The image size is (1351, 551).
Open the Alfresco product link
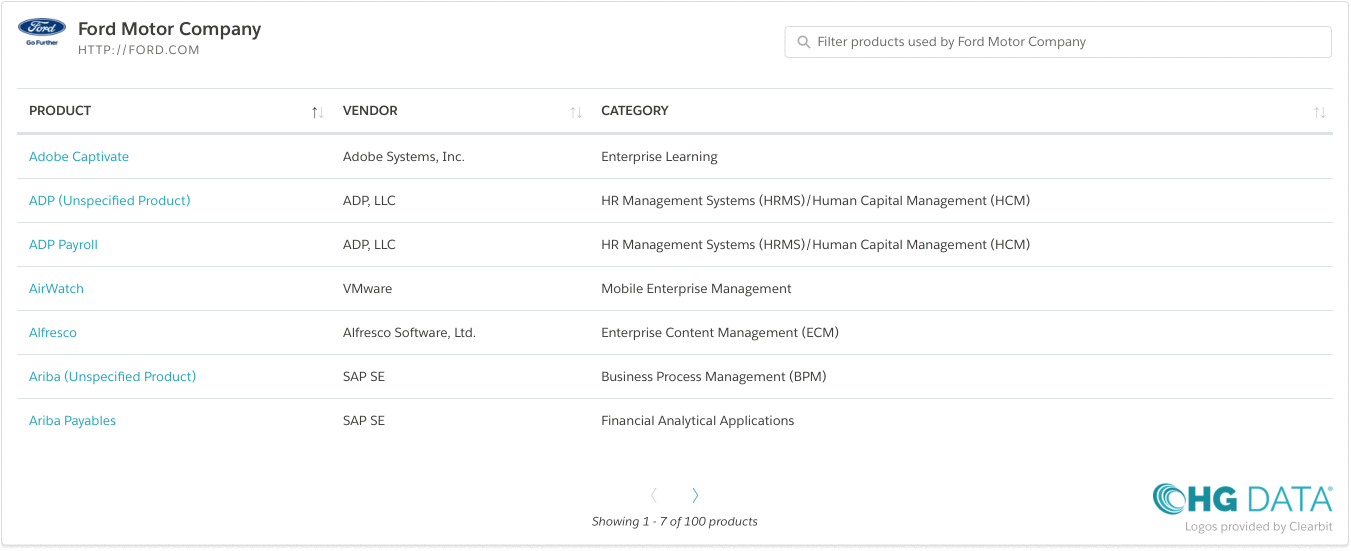(x=53, y=332)
